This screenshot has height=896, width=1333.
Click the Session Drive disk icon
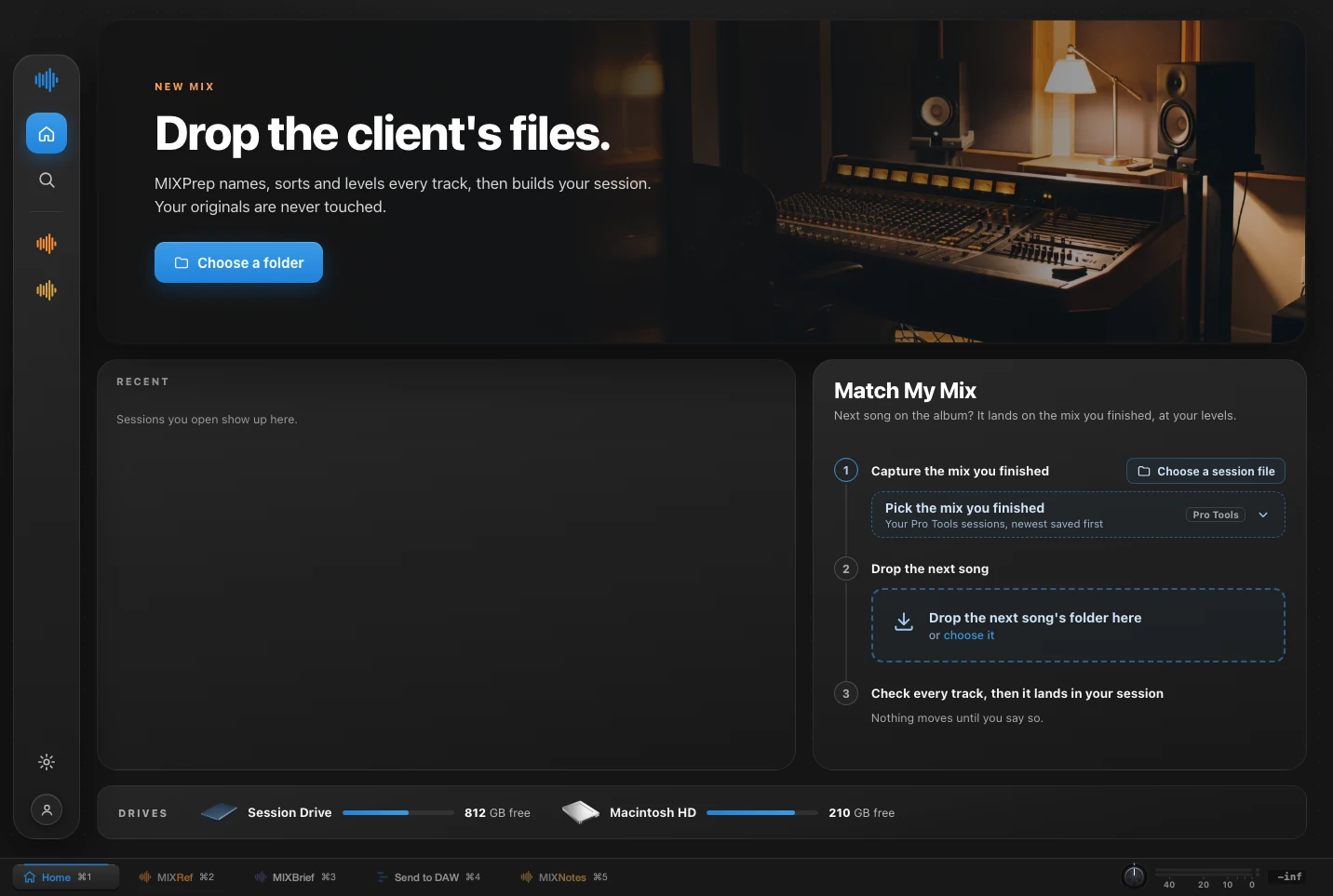(219, 812)
